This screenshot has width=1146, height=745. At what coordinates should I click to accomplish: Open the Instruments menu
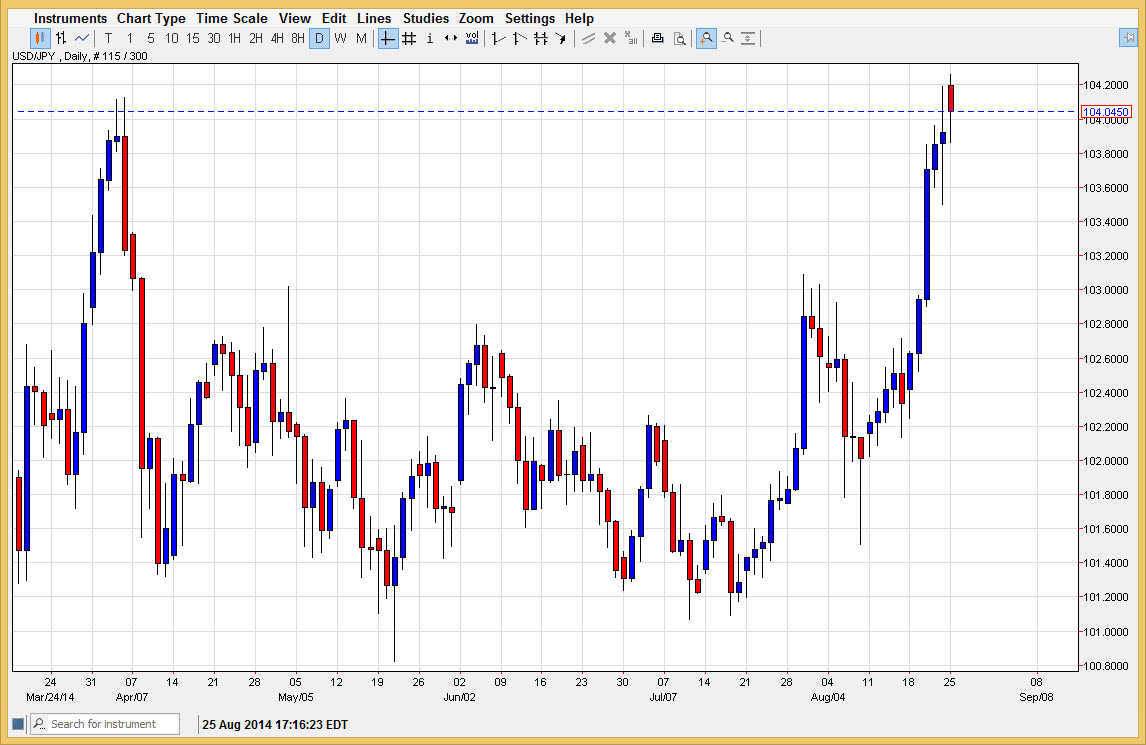(x=70, y=18)
